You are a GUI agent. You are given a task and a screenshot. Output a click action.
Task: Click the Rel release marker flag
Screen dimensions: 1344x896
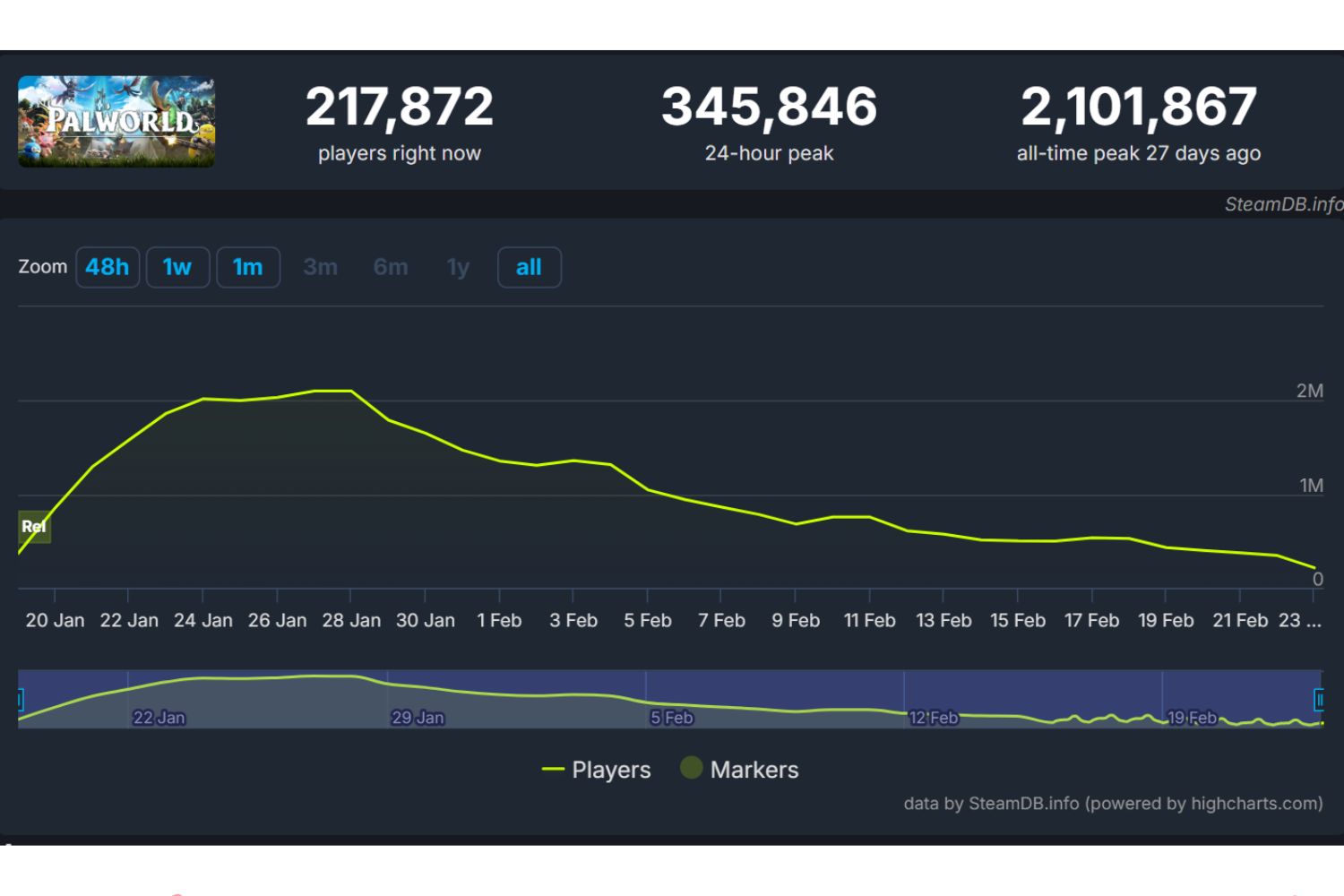(x=34, y=527)
